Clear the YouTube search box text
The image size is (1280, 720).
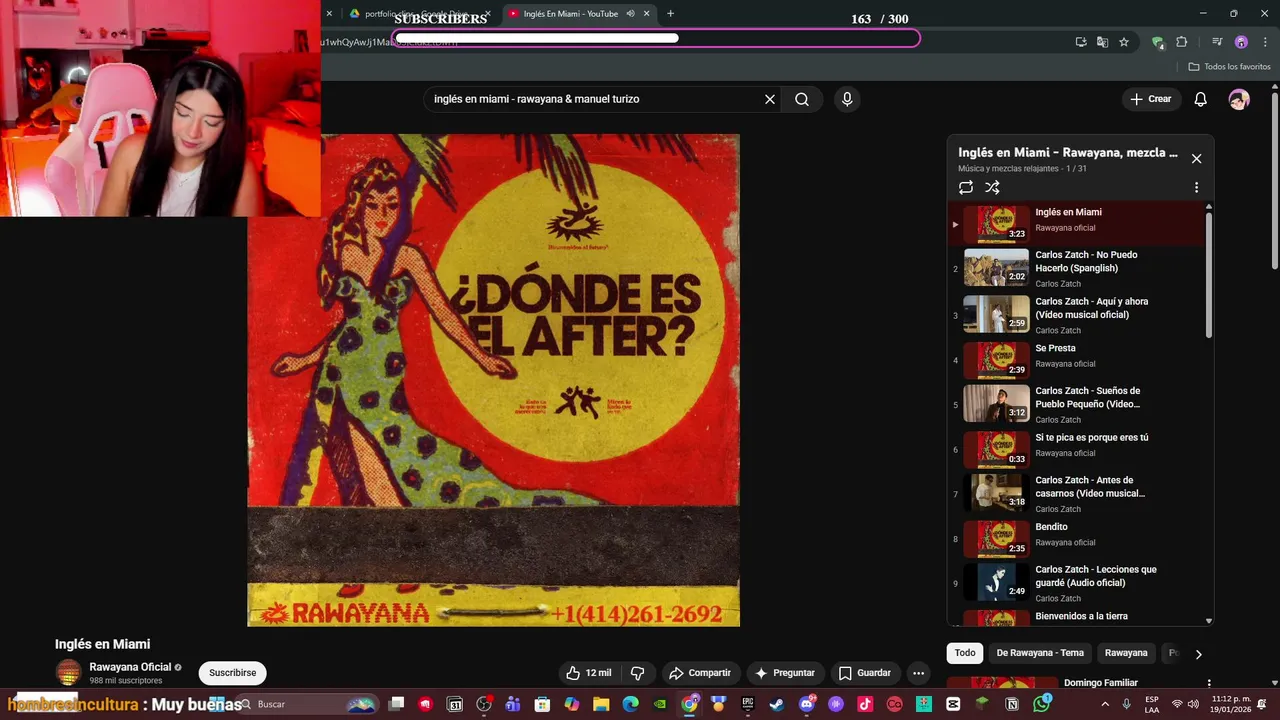tap(770, 99)
